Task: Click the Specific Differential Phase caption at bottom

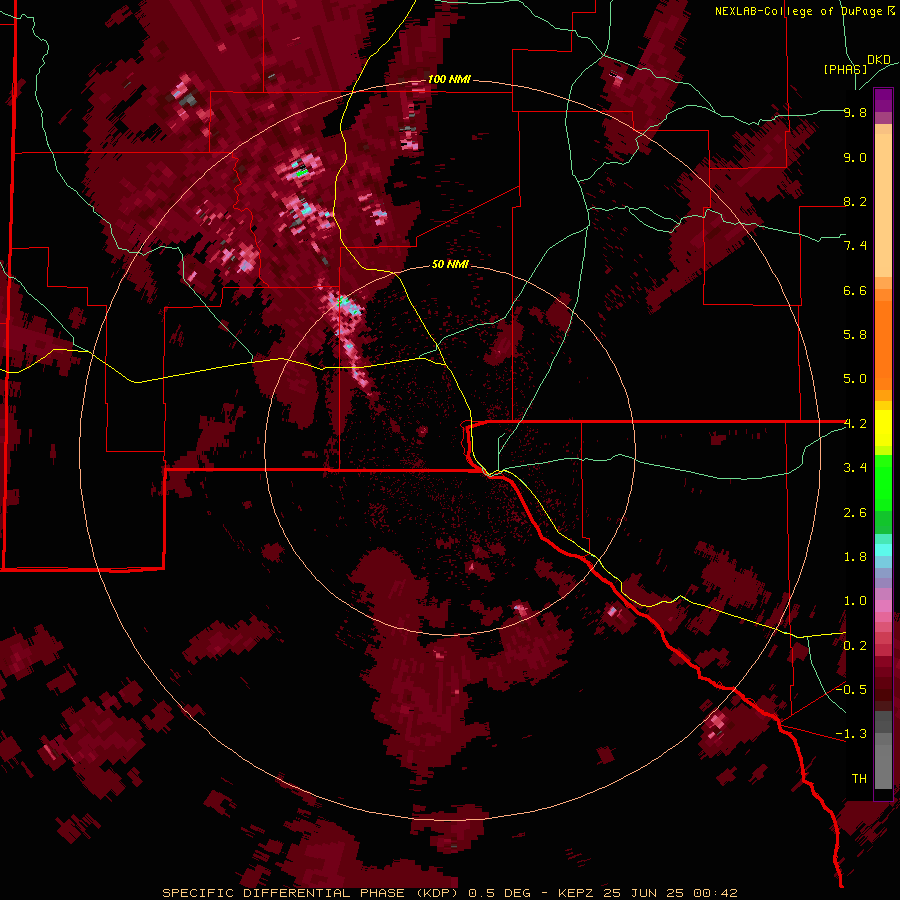Action: [449, 893]
